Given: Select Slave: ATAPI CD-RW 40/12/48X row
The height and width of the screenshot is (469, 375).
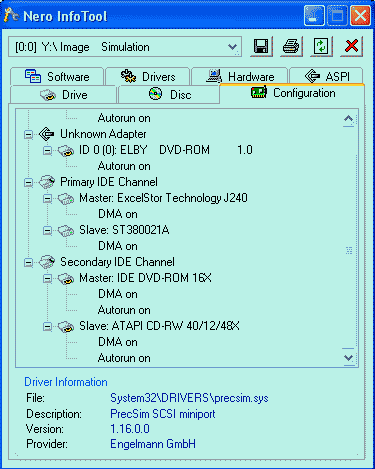Looking at the screenshot, I should tap(159, 326).
